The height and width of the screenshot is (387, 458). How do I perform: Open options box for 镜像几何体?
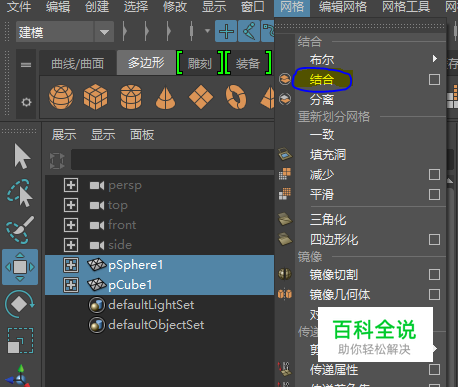pyautogui.click(x=434, y=295)
